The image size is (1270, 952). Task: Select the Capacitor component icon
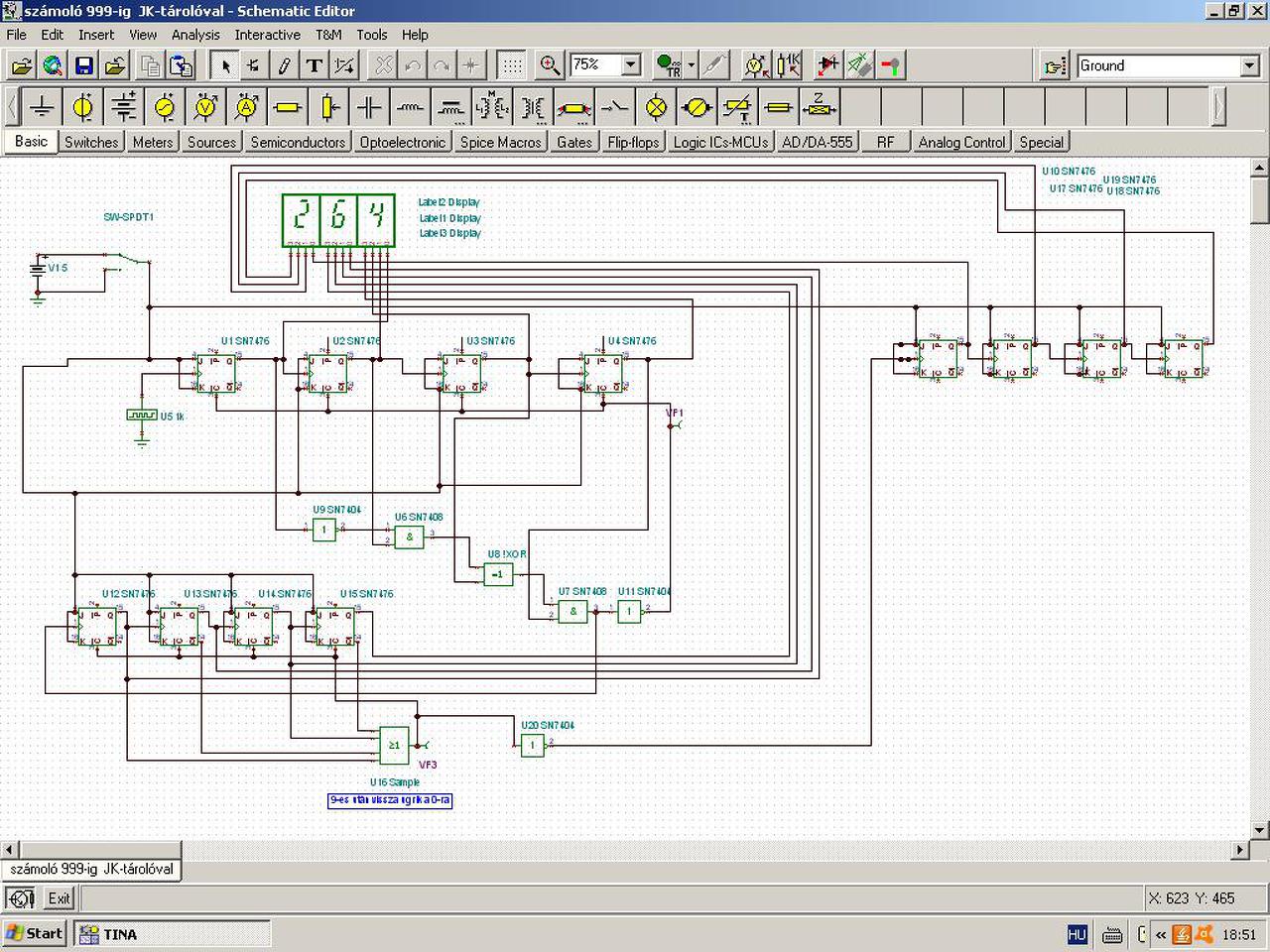click(368, 106)
